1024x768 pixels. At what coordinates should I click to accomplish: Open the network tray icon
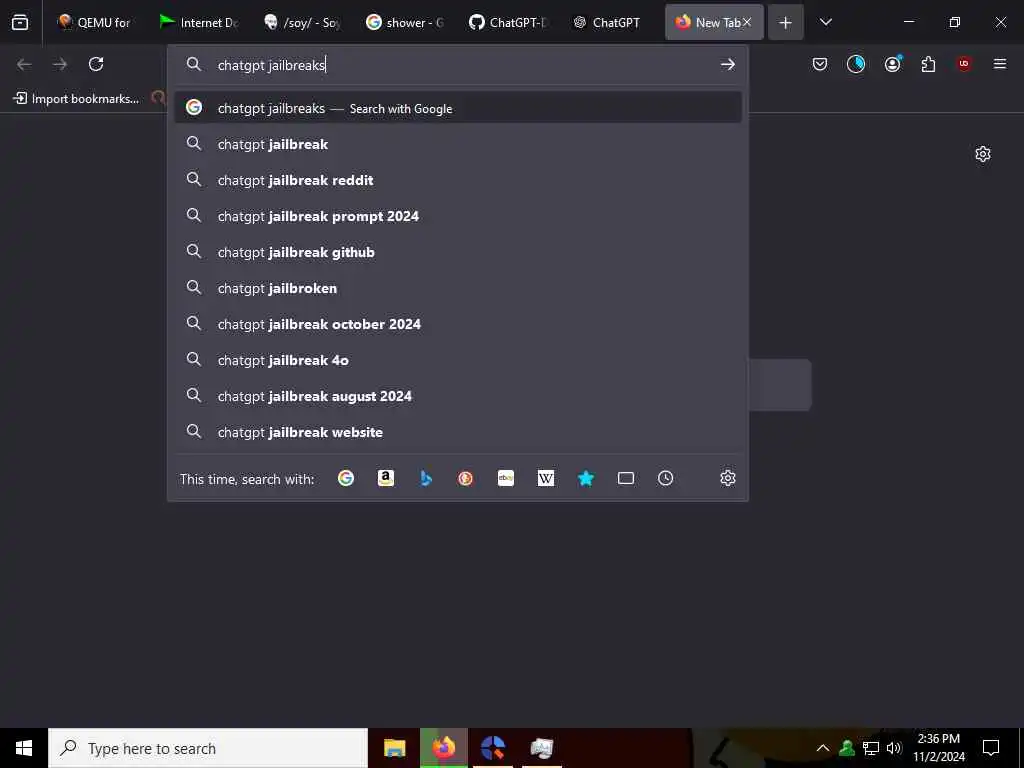871,748
